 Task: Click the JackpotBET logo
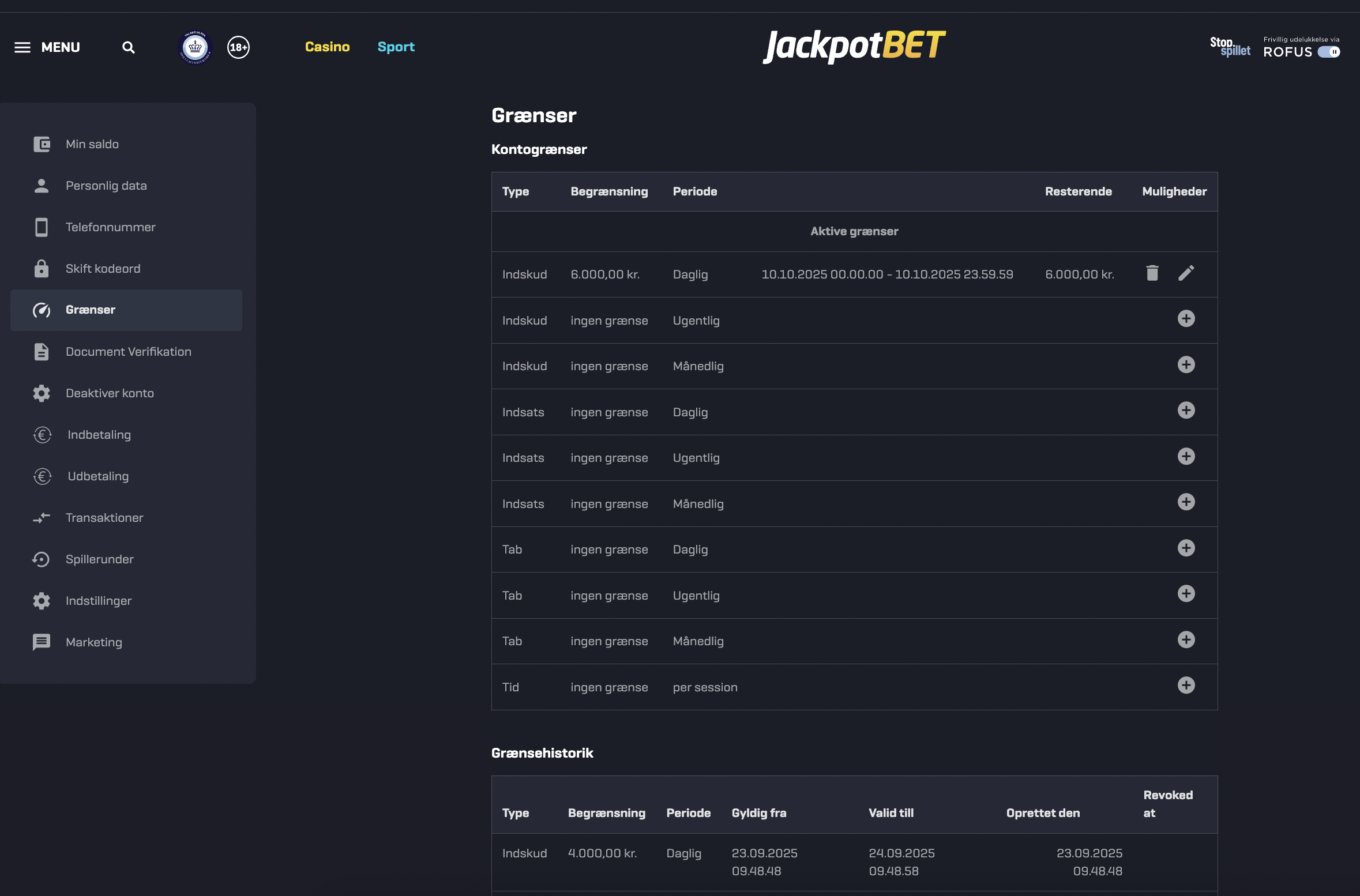pos(854,46)
